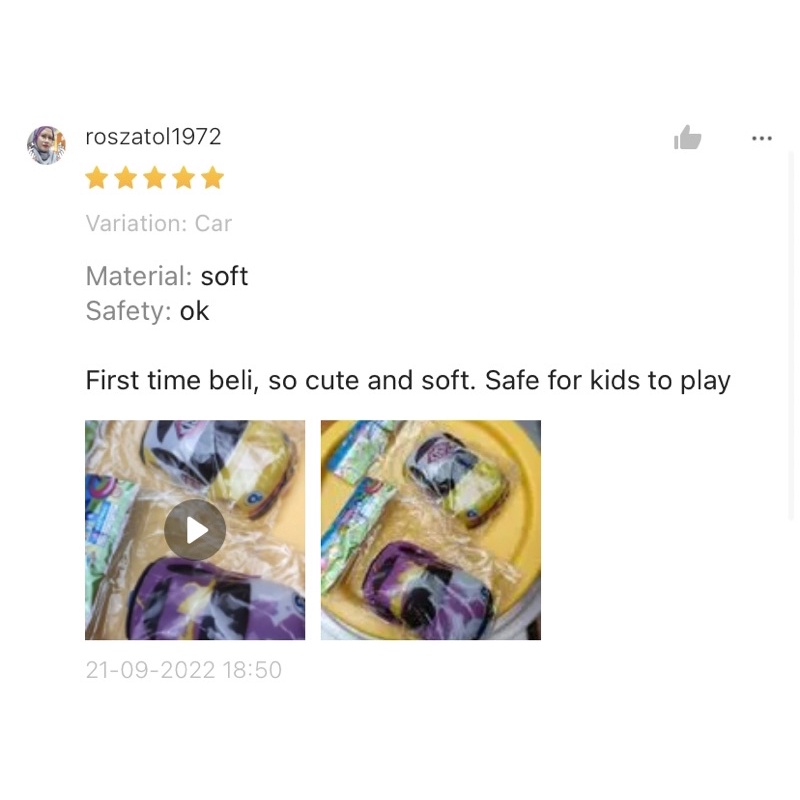This screenshot has width=800, height=800.
Task: Click the Safety: ok attribute line
Action: point(147,311)
